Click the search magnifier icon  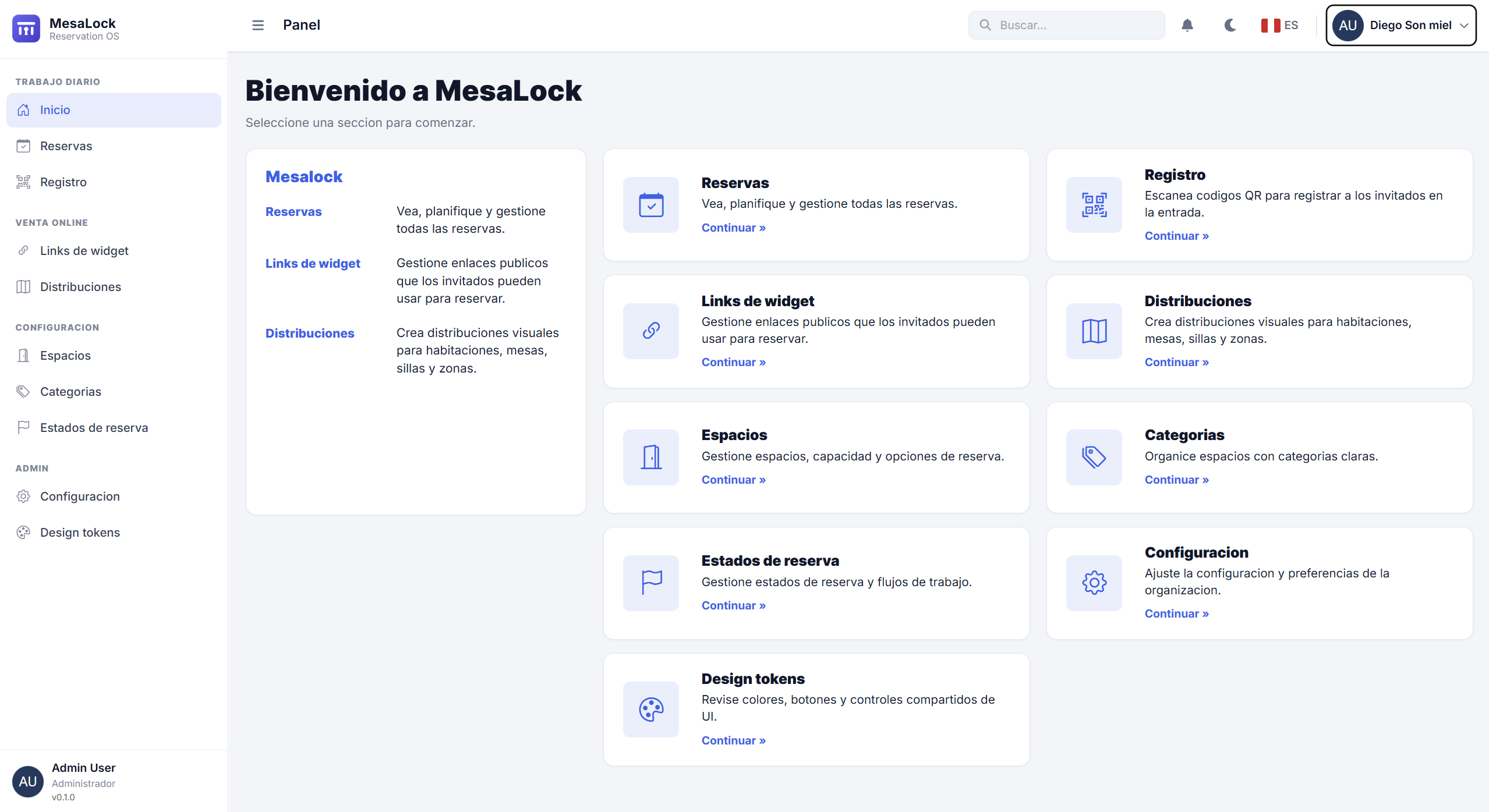point(985,25)
